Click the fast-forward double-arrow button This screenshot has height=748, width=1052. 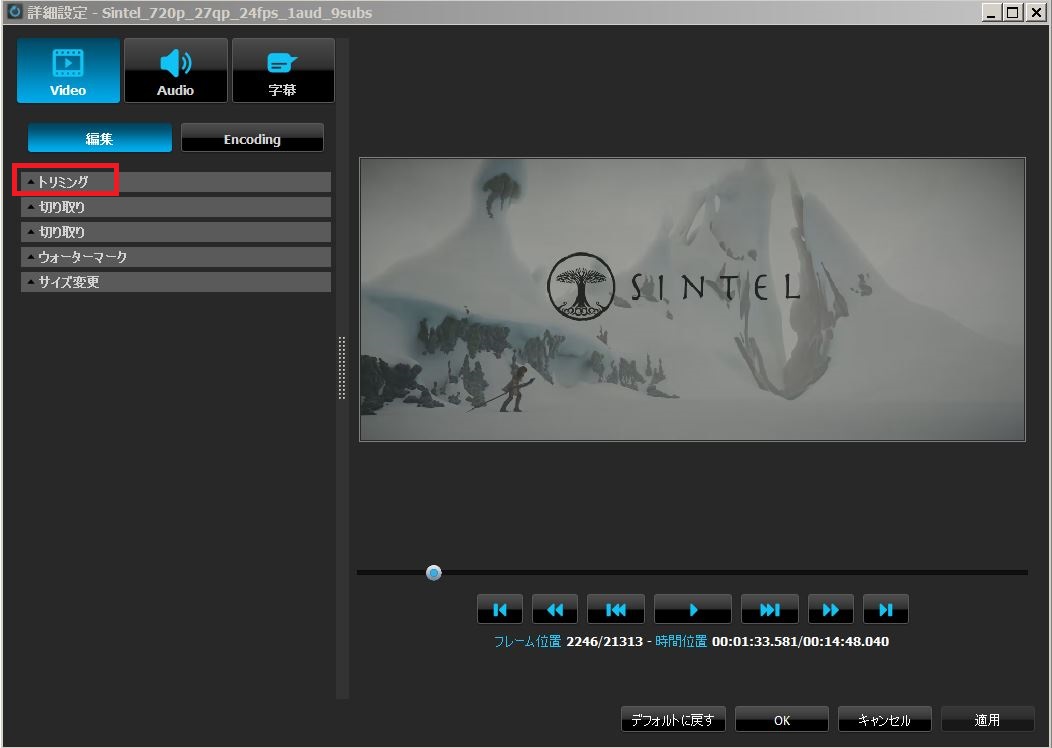[831, 609]
